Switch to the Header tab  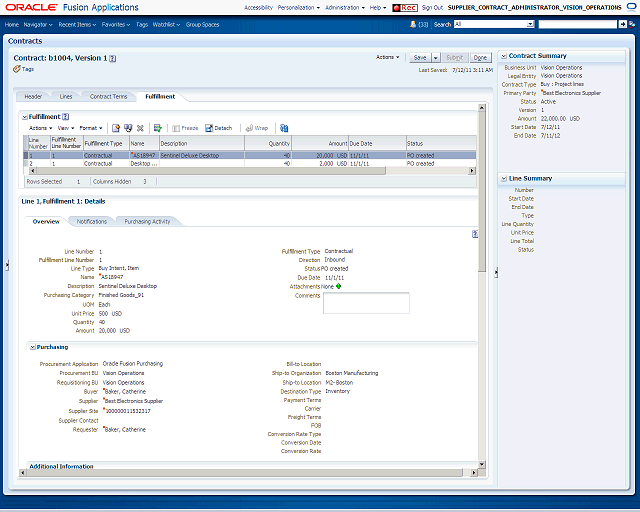[x=33, y=97]
